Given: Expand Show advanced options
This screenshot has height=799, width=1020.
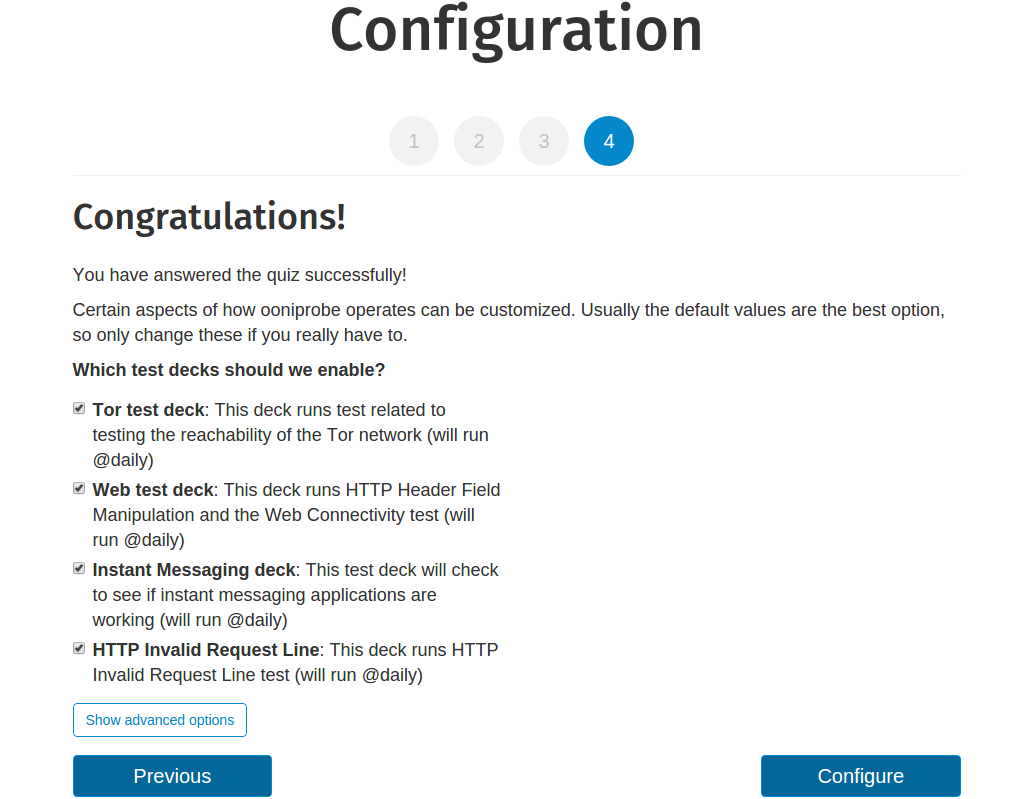Looking at the screenshot, I should pos(160,720).
